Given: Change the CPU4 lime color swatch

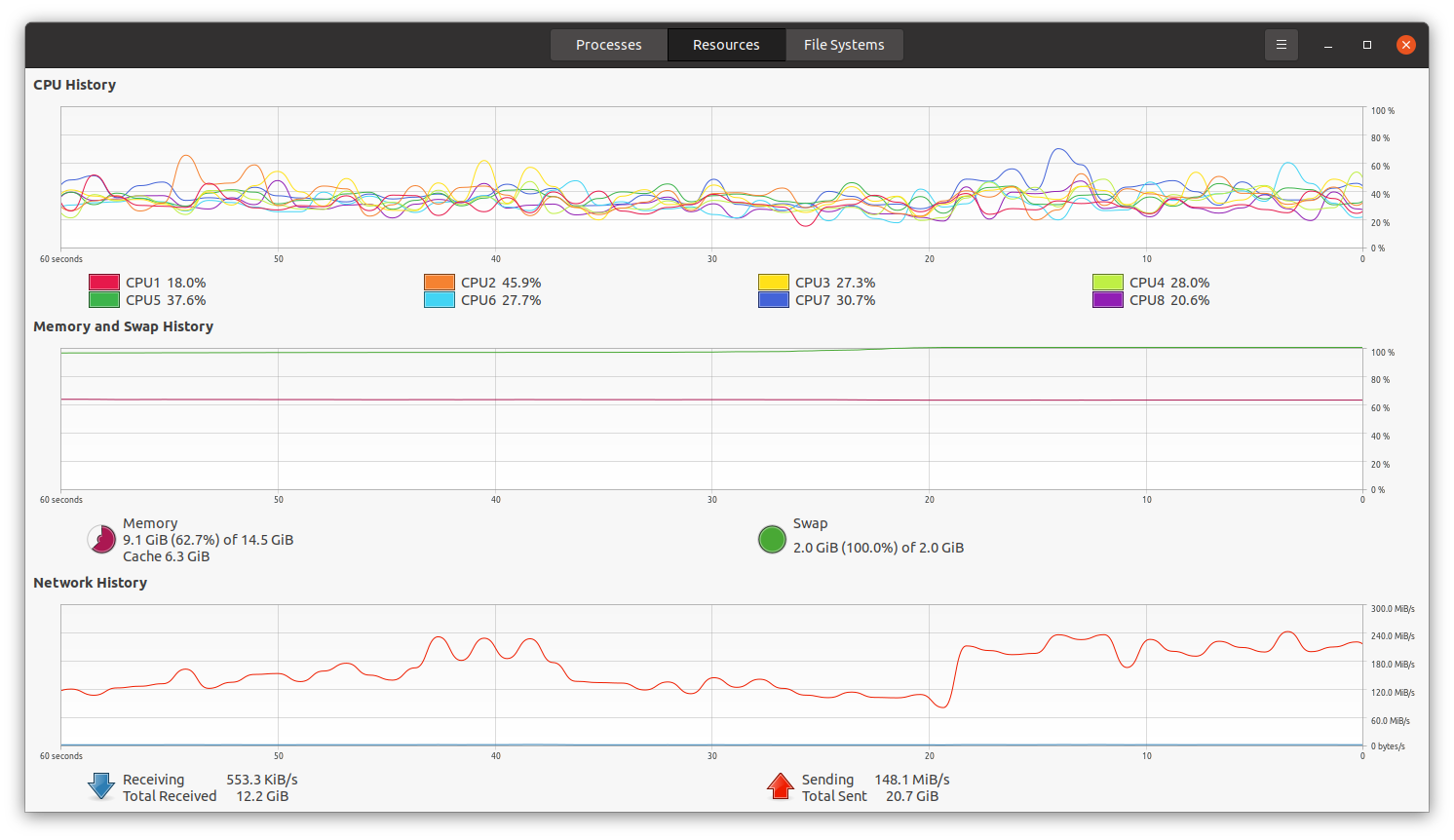Looking at the screenshot, I should click(1108, 283).
